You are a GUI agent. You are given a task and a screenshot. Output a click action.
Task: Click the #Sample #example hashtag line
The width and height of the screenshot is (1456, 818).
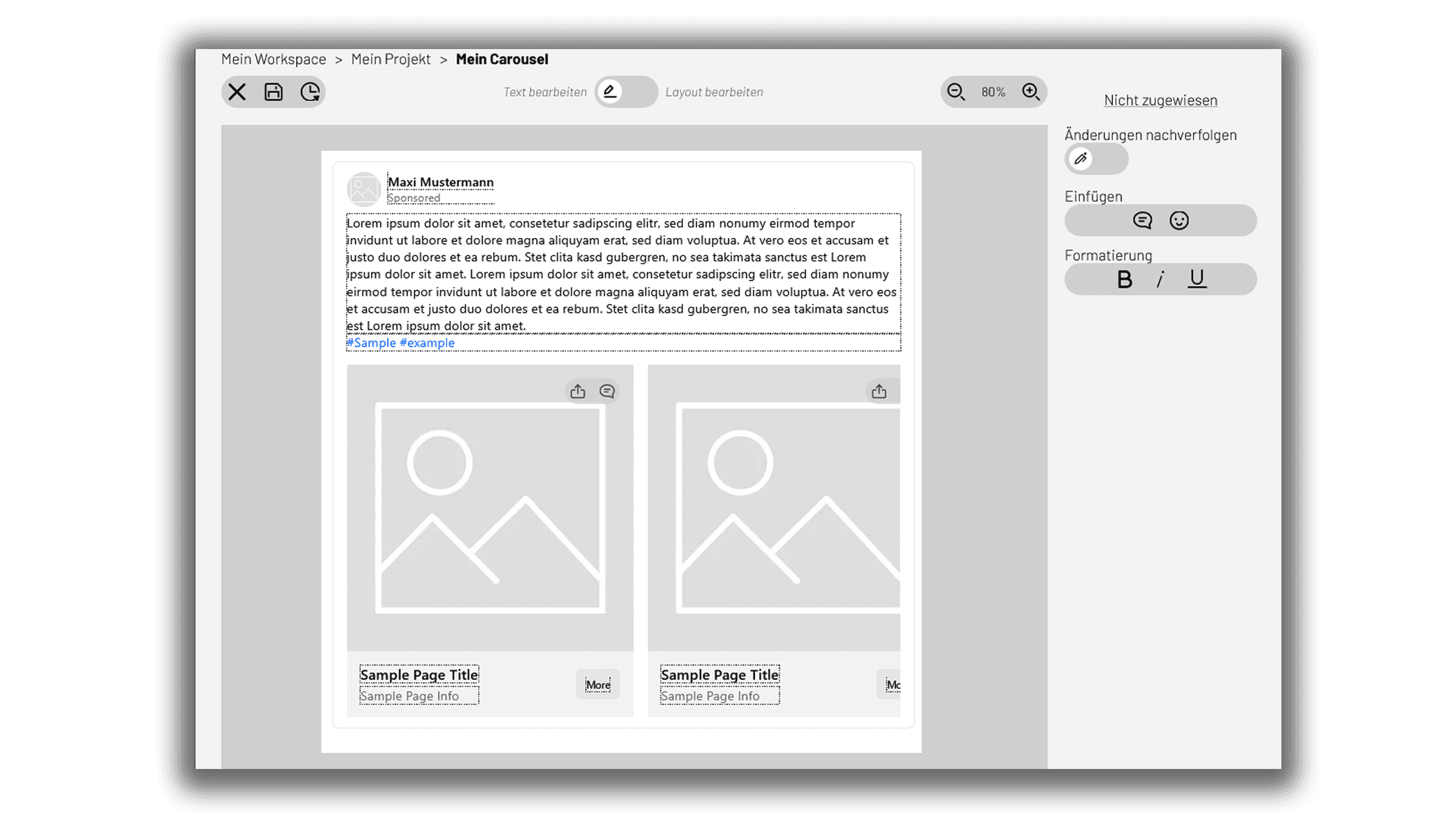click(400, 343)
